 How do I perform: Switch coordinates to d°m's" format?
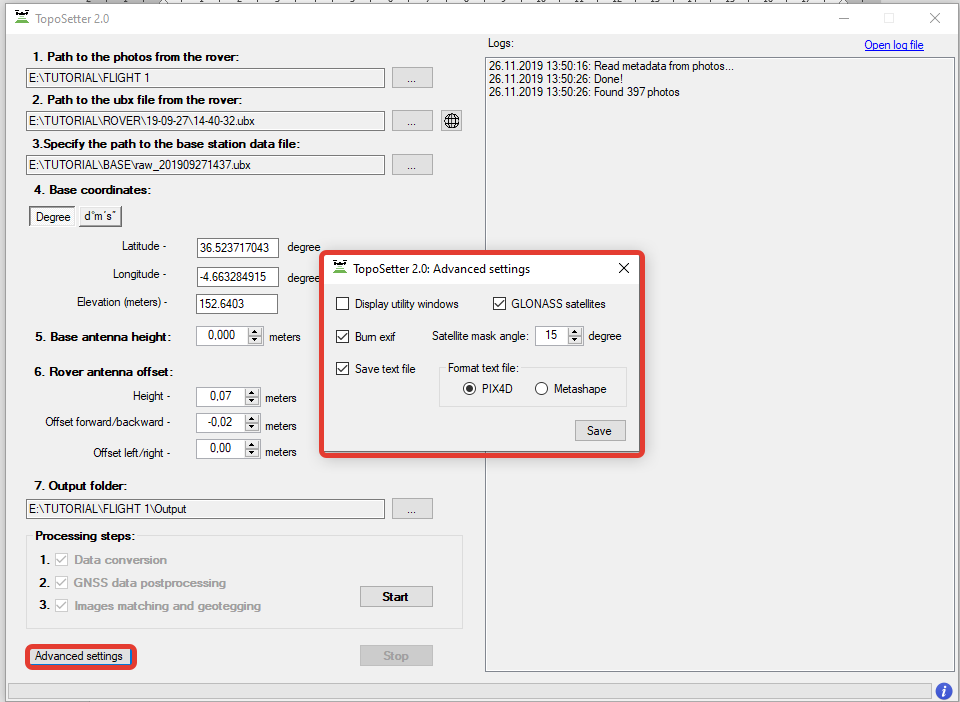tap(100, 217)
